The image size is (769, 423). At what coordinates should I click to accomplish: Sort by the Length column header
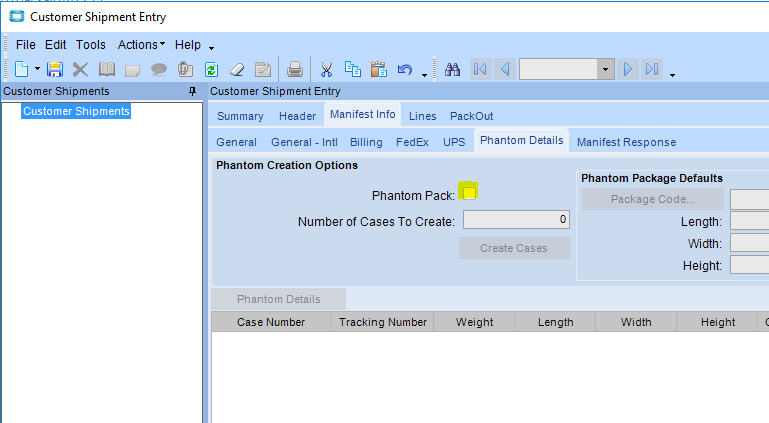555,322
